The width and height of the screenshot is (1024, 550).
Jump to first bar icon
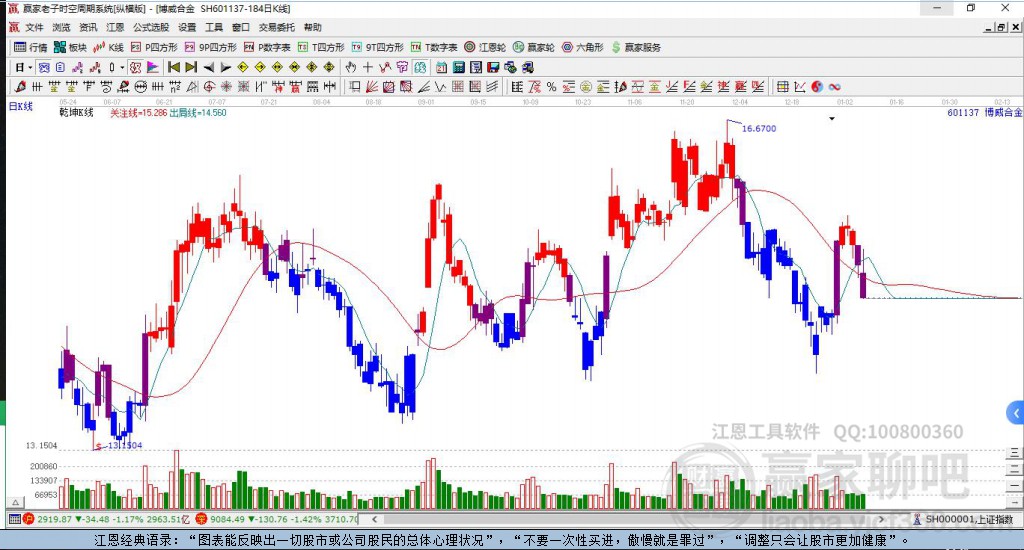pos(174,67)
